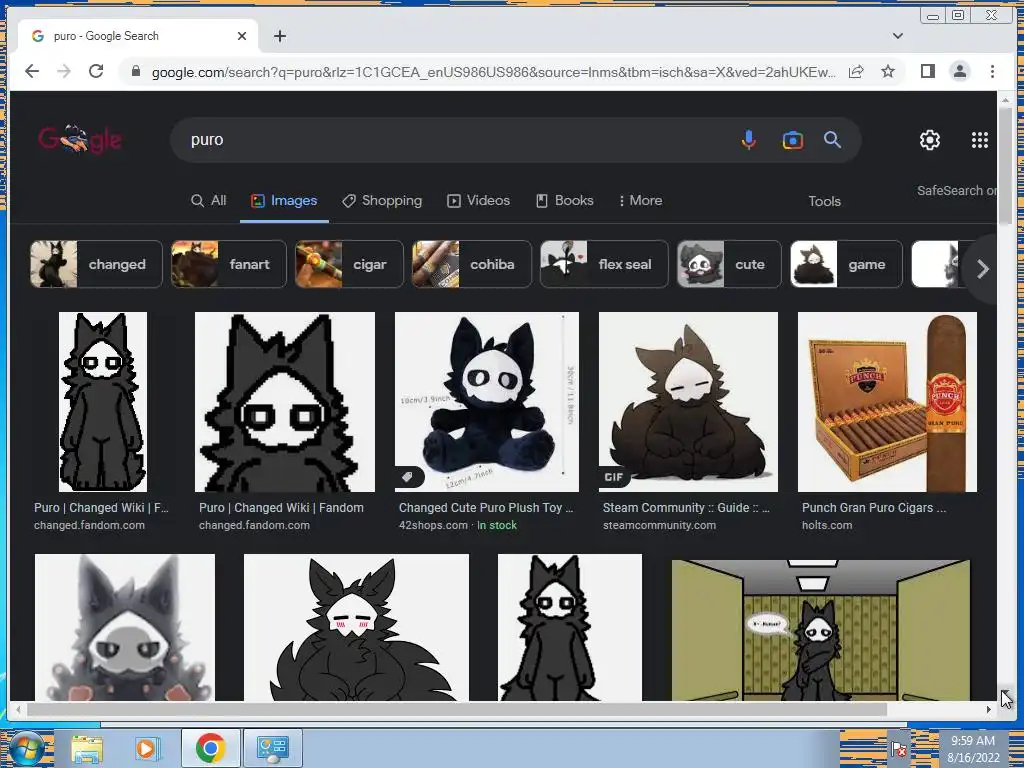This screenshot has width=1024, height=768.
Task: Expand the More search options menu
Action: click(x=640, y=200)
